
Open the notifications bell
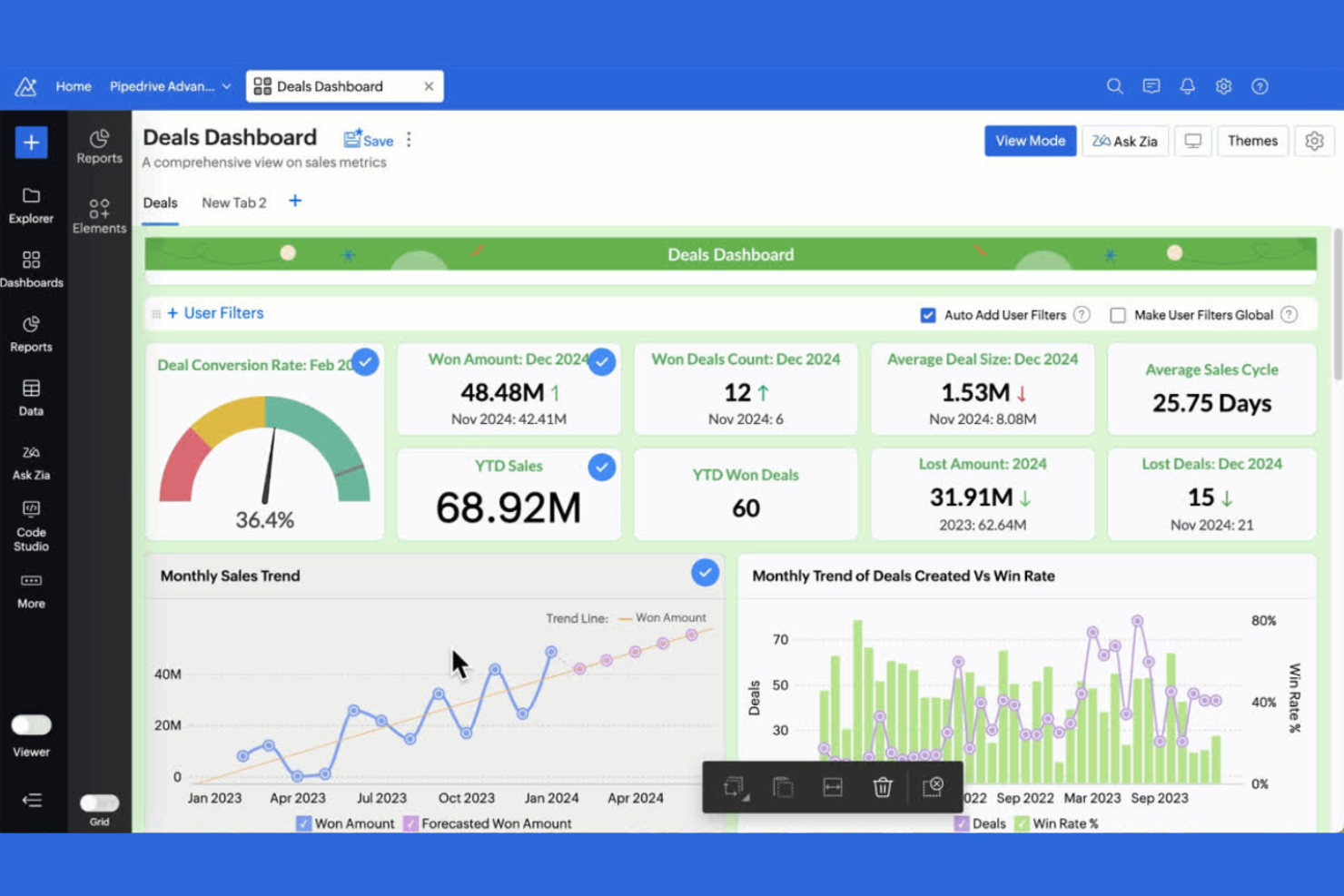point(1187,86)
